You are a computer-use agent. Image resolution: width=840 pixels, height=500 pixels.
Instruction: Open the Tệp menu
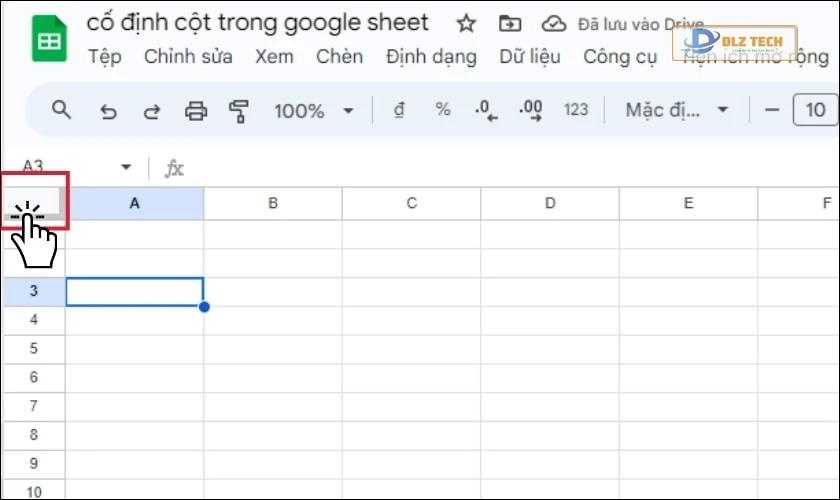pyautogui.click(x=104, y=56)
